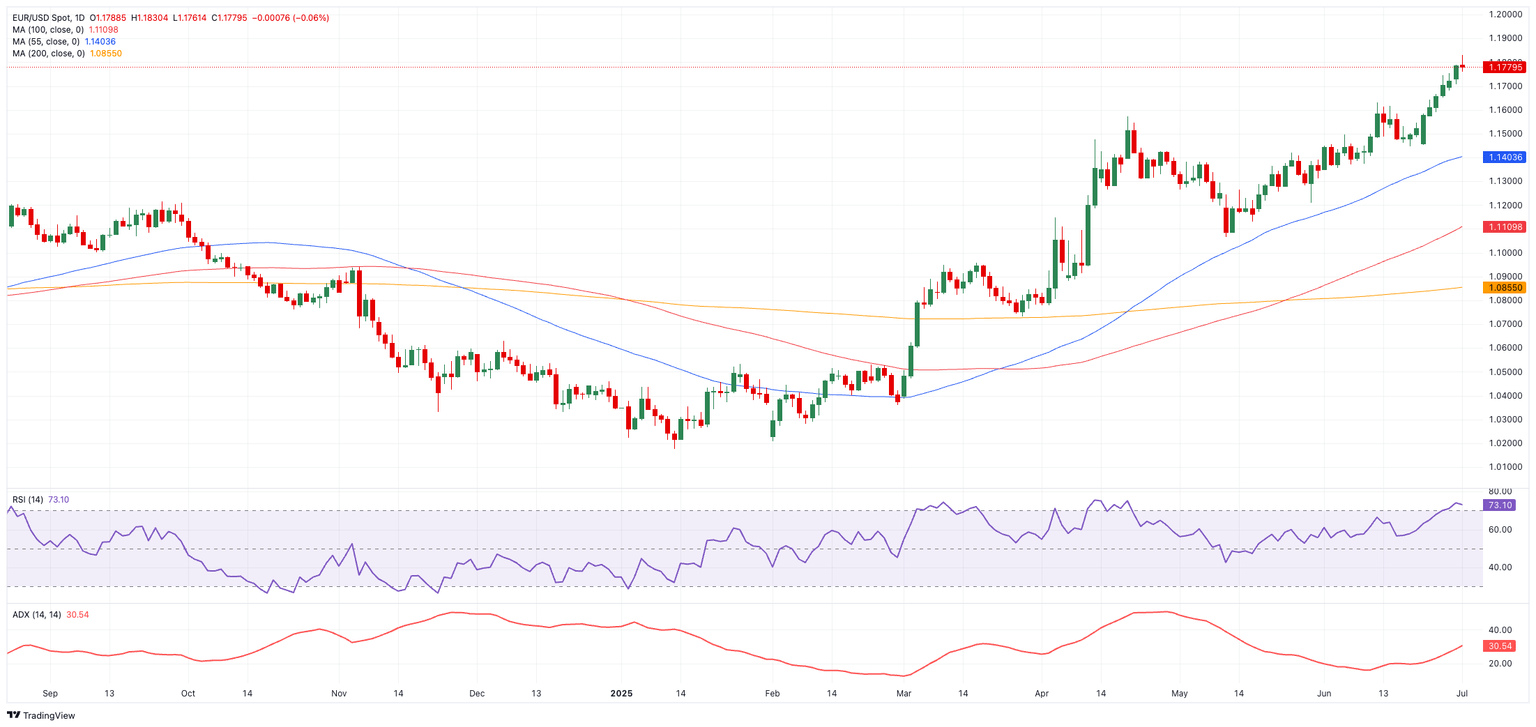Viewport: 1536px width, 727px height.
Task: Click the 1.04000 price axis label
Action: 1504,395
